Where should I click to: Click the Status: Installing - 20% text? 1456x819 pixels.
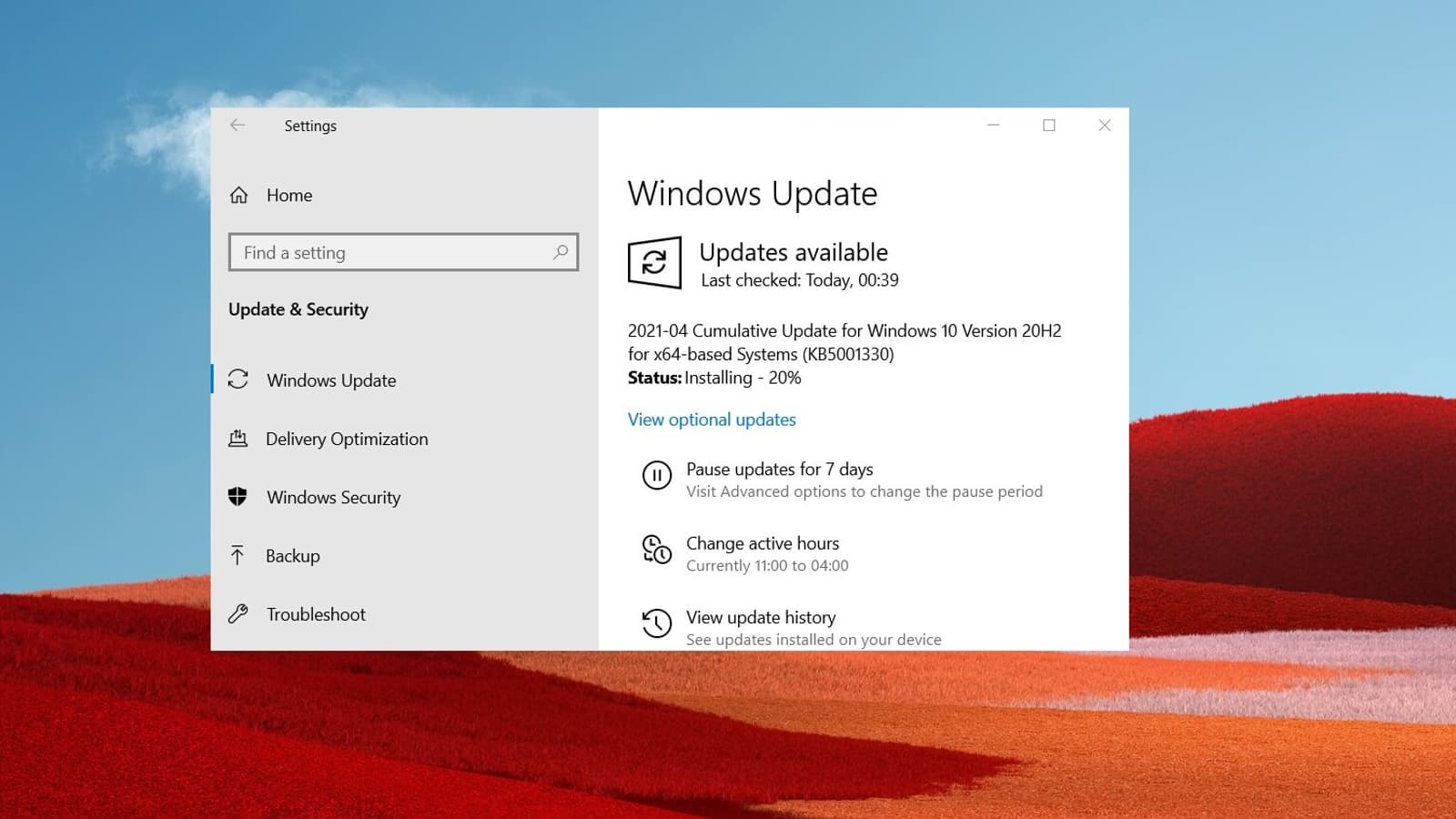pyautogui.click(x=714, y=378)
